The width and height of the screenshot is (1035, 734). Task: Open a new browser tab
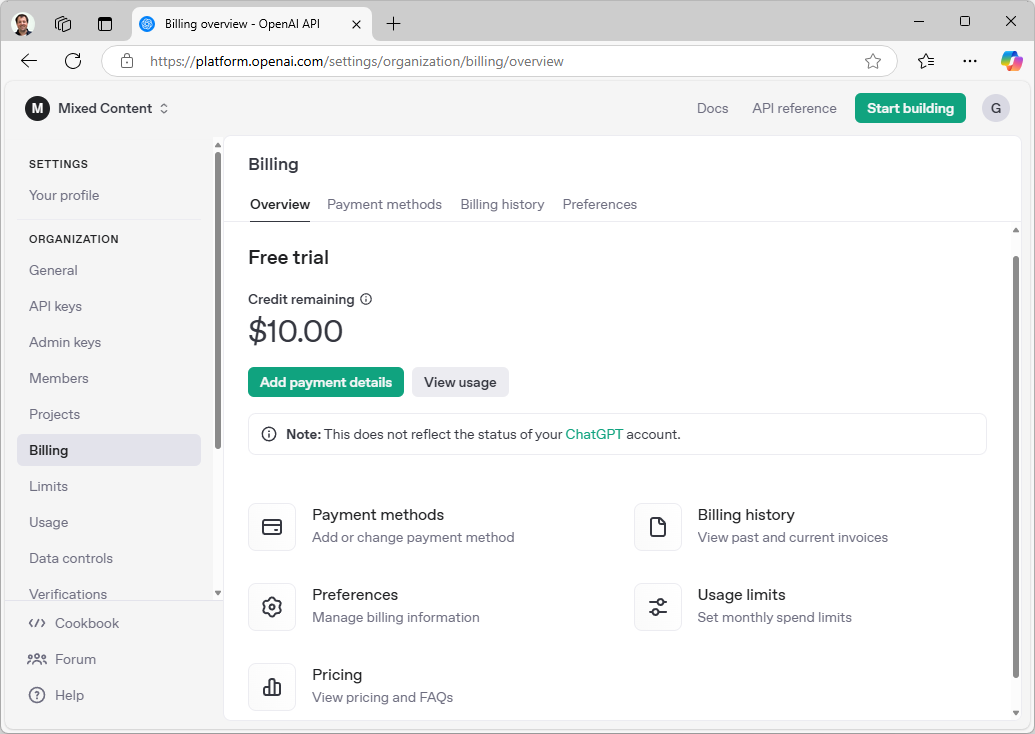(393, 24)
